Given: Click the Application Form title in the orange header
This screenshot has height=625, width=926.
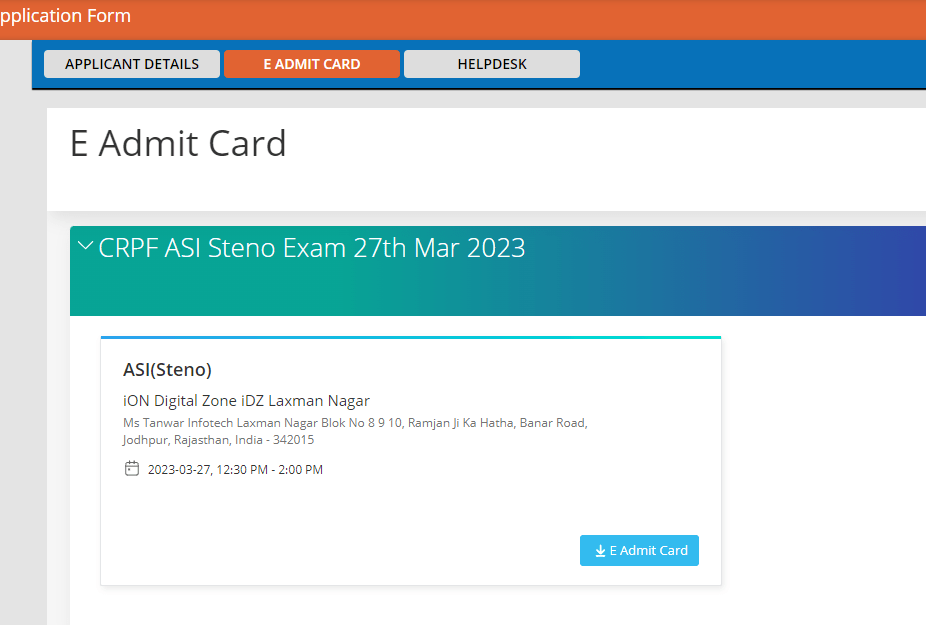Looking at the screenshot, I should pos(65,16).
